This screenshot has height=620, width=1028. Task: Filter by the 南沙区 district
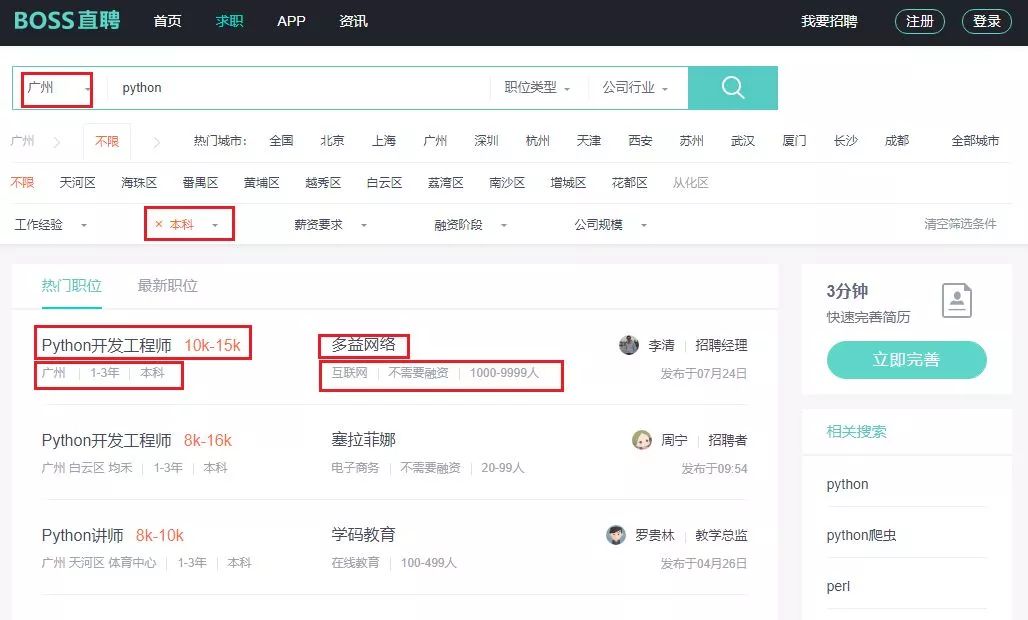[507, 183]
